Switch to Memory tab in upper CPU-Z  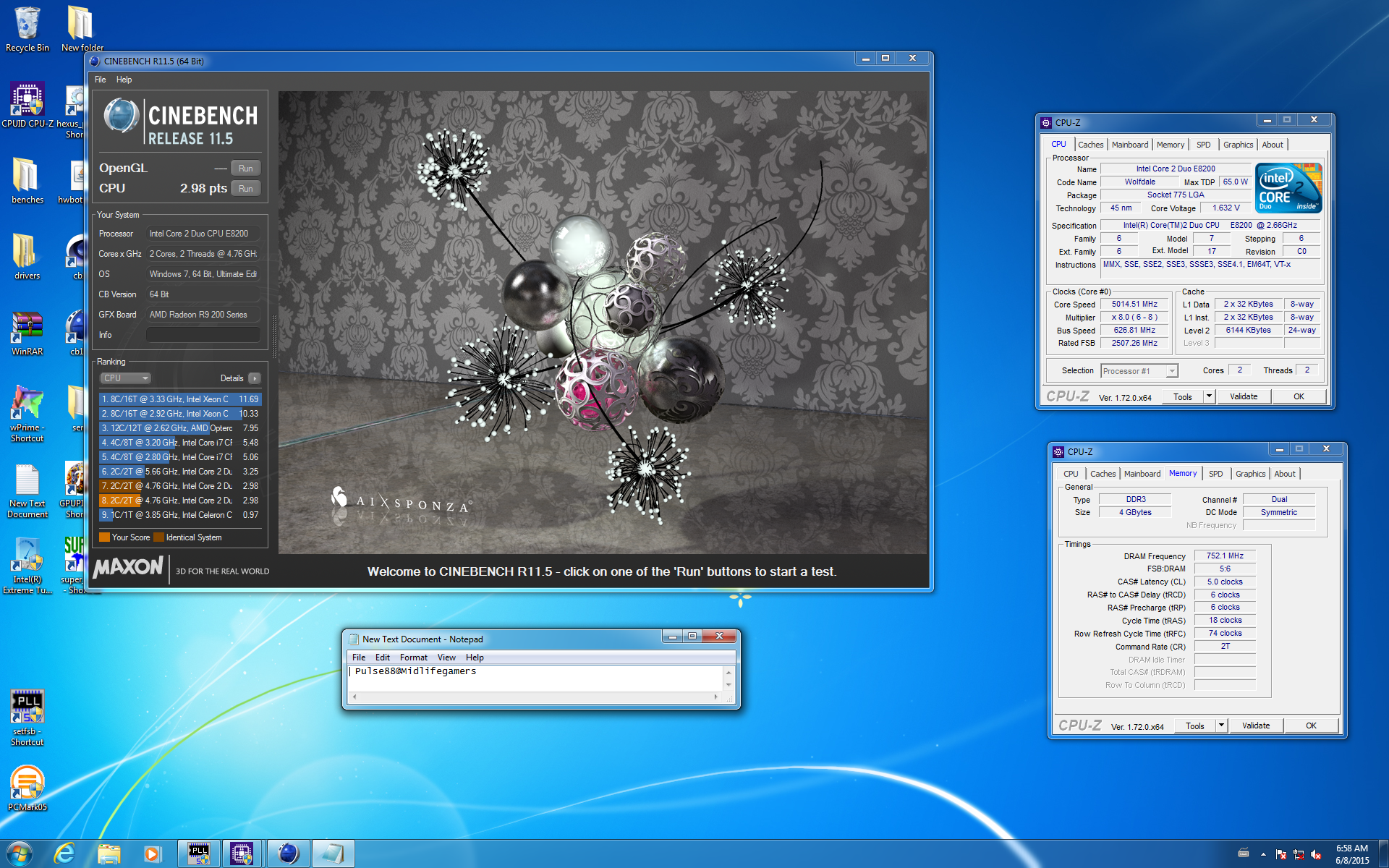[x=1171, y=145]
